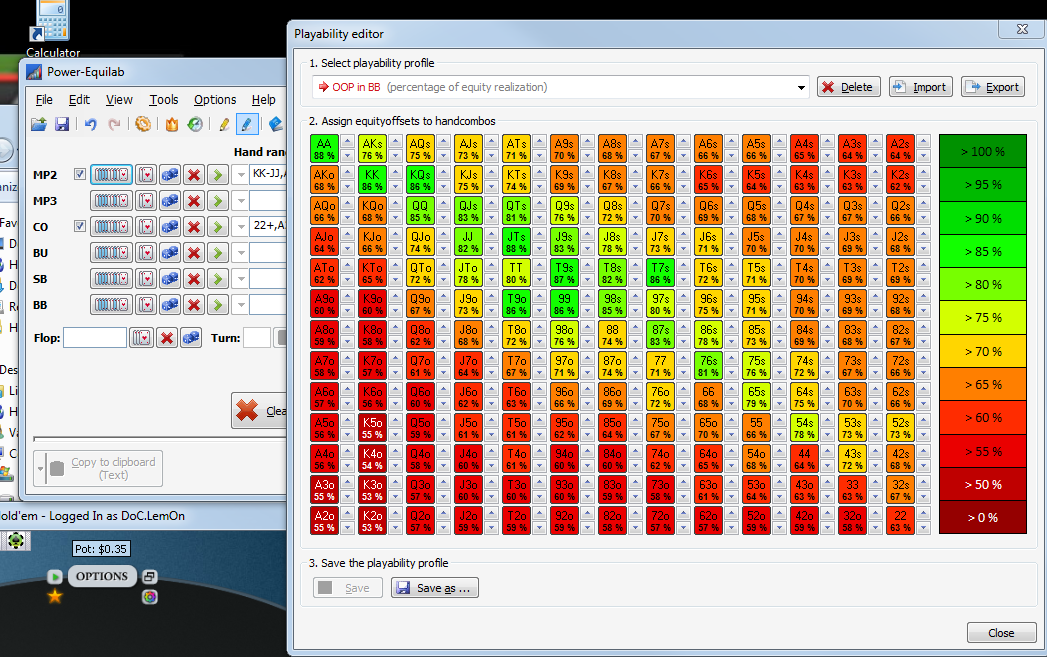The width and height of the screenshot is (1047, 657).
Task: Click the green globe clock toolbar icon
Action: [x=195, y=124]
